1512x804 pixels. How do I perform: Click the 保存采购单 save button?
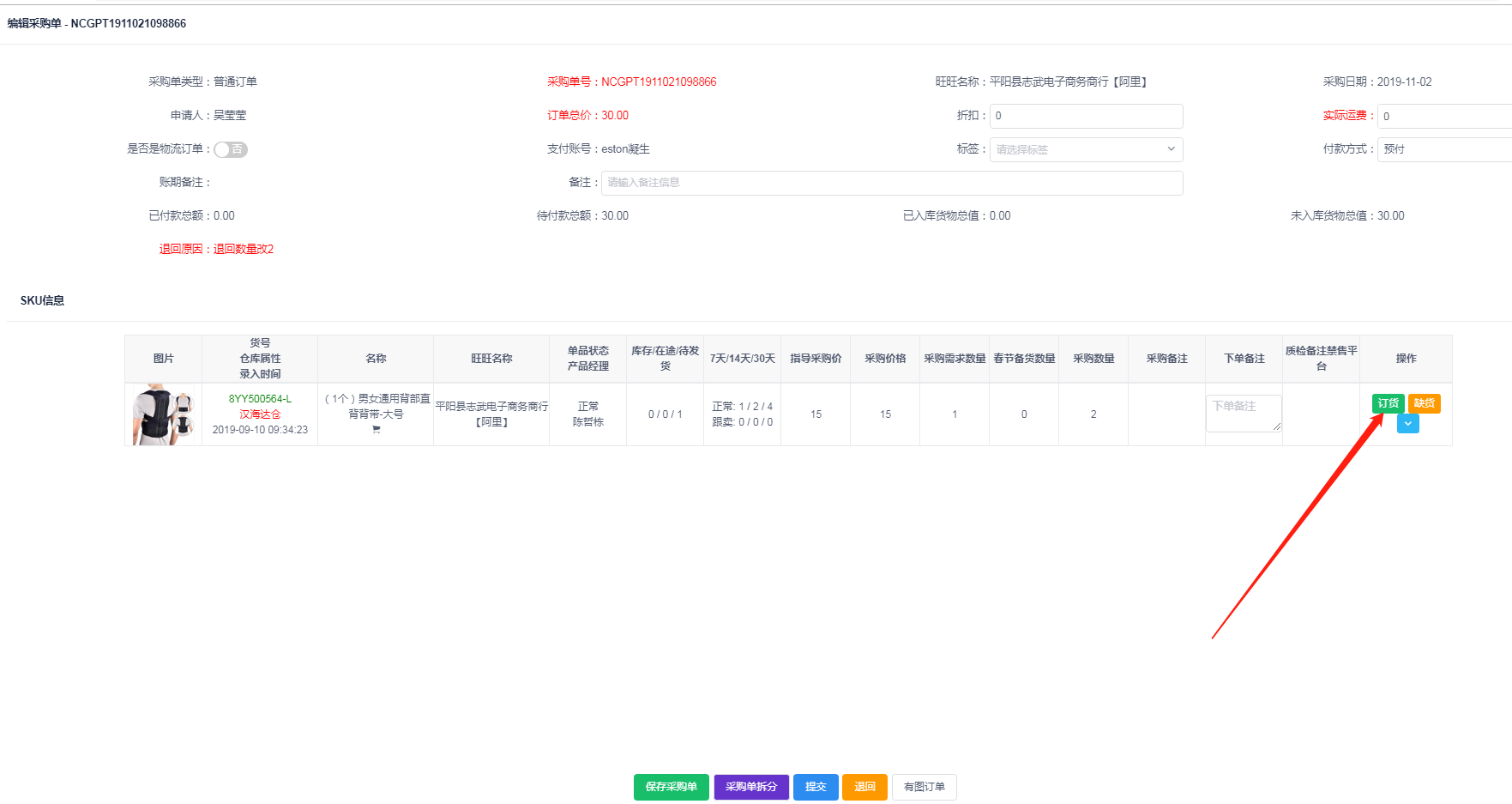click(x=671, y=787)
